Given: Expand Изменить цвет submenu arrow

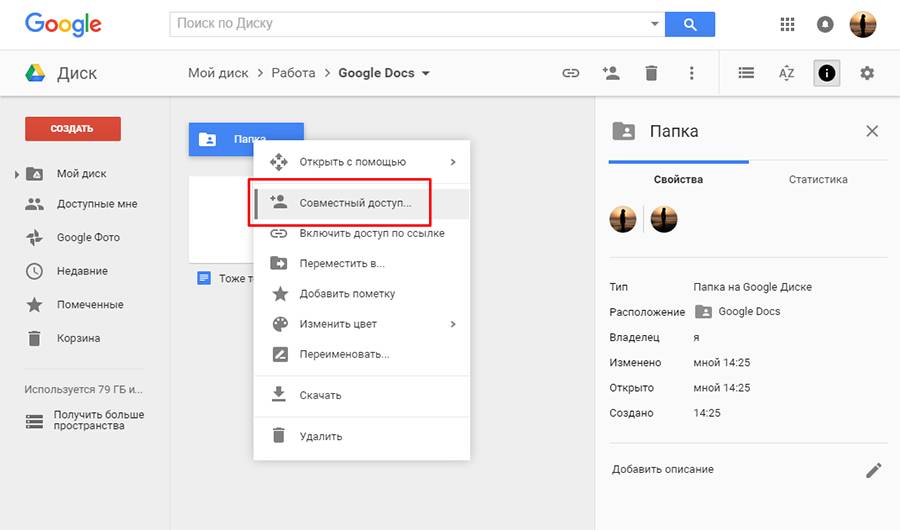Looking at the screenshot, I should click(x=453, y=324).
